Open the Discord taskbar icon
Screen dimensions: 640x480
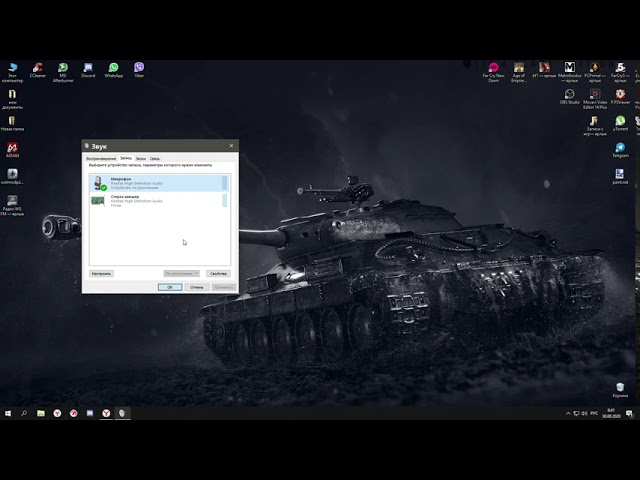(90, 413)
